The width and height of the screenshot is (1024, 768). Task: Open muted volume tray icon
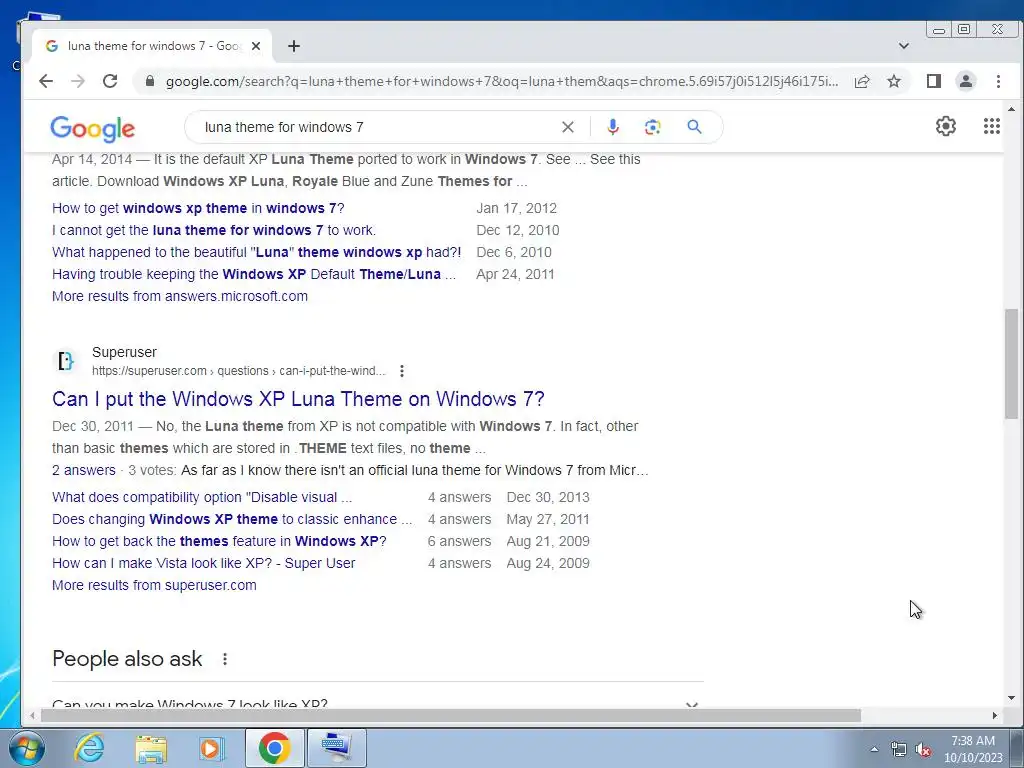[x=923, y=750]
